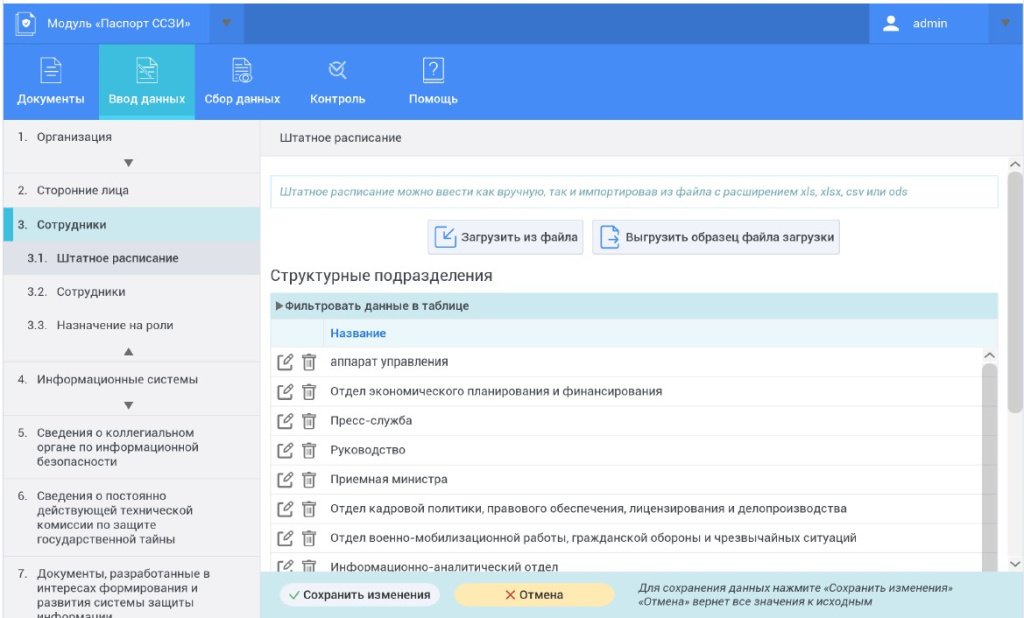Delete «Отдел кадровой политики» row trash icon
This screenshot has width=1024, height=618.
[310, 507]
